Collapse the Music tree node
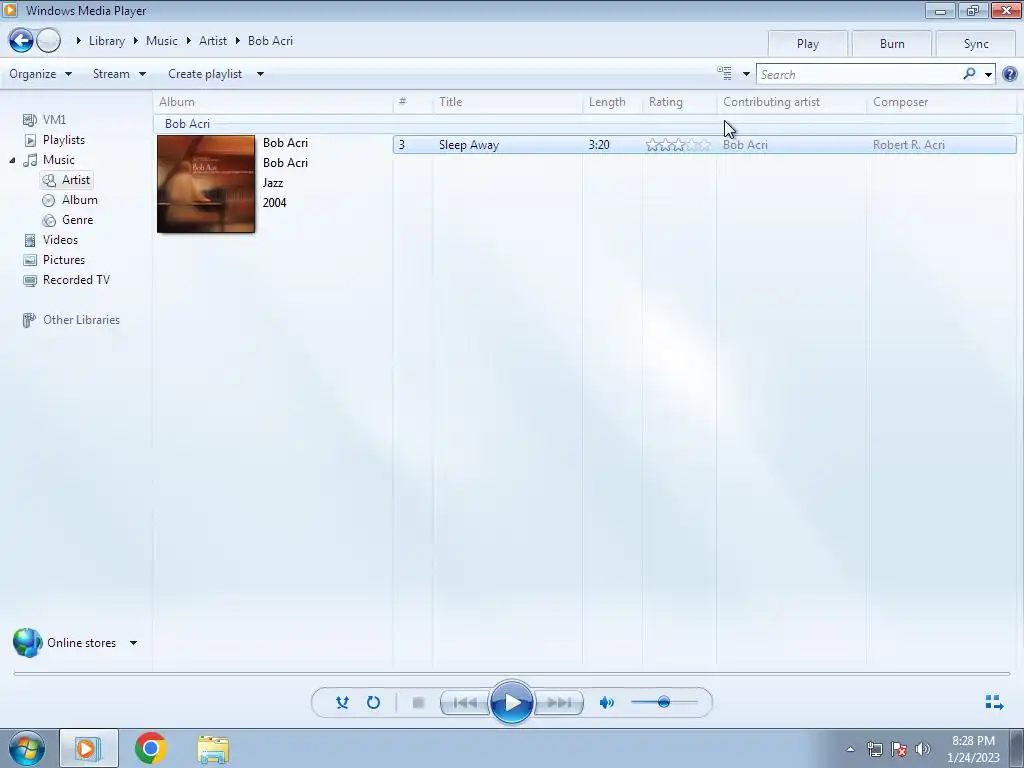 pyautogui.click(x=12, y=160)
